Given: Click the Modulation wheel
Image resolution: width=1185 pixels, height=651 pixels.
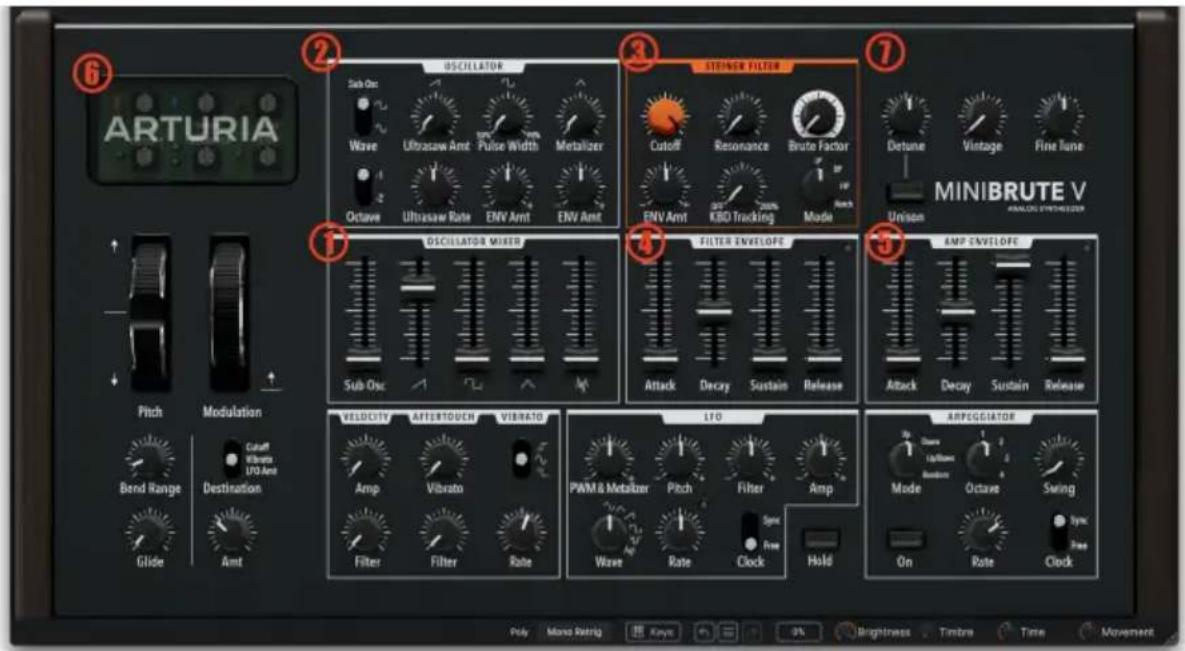Looking at the screenshot, I should click(x=230, y=312).
